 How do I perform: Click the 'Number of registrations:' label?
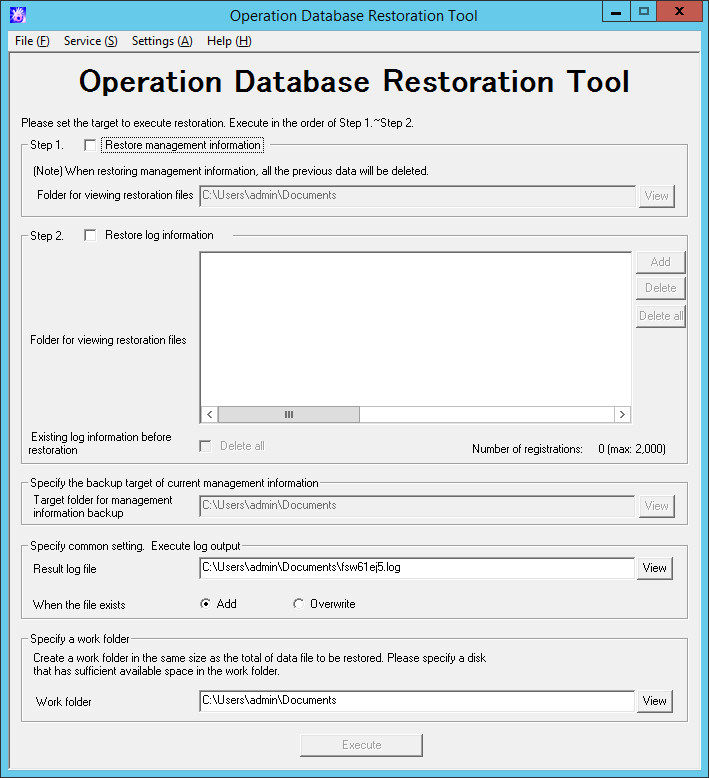tap(527, 449)
